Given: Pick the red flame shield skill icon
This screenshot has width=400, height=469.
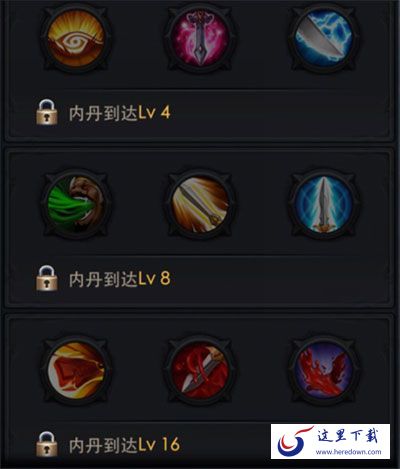Looking at the screenshot, I should (76, 370).
